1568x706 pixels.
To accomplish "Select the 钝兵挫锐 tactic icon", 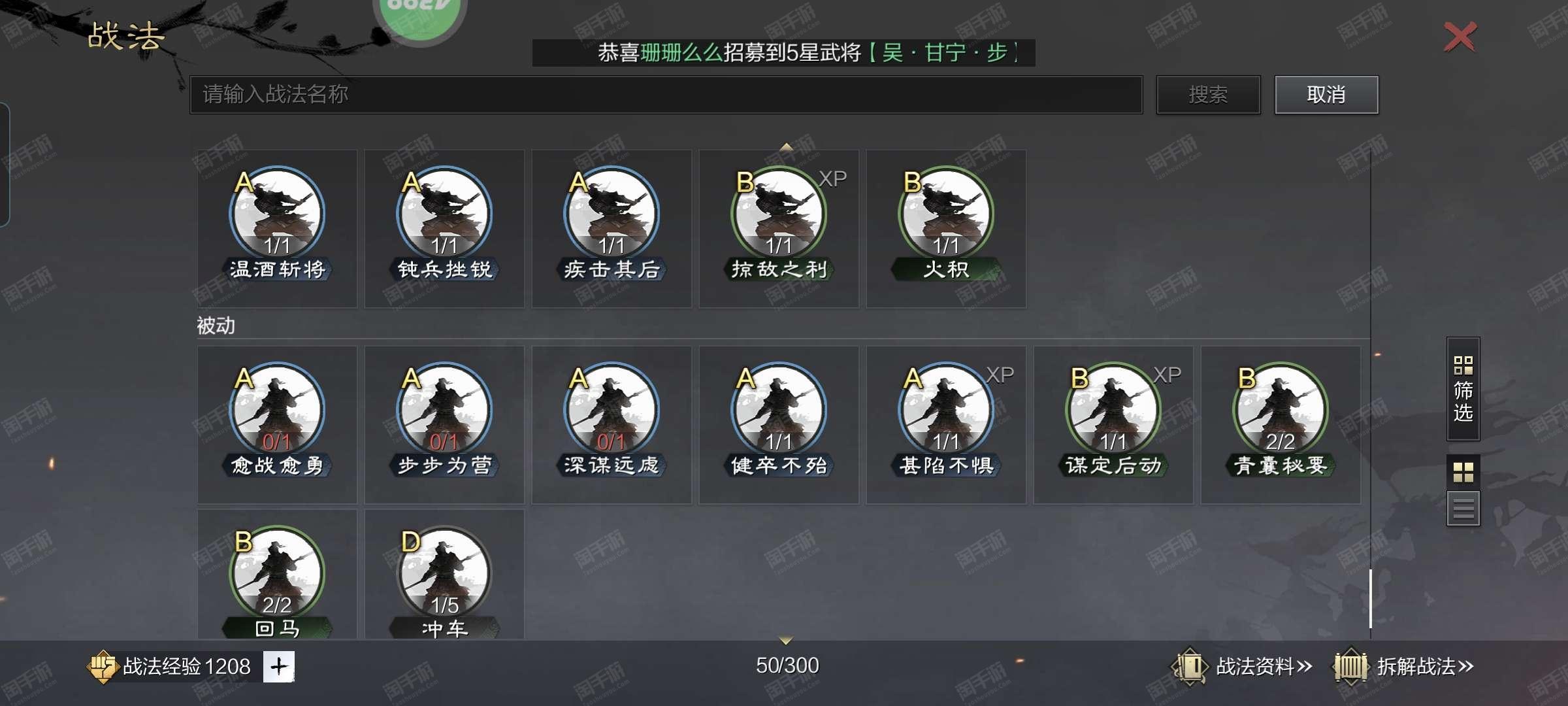I will 444,228.
